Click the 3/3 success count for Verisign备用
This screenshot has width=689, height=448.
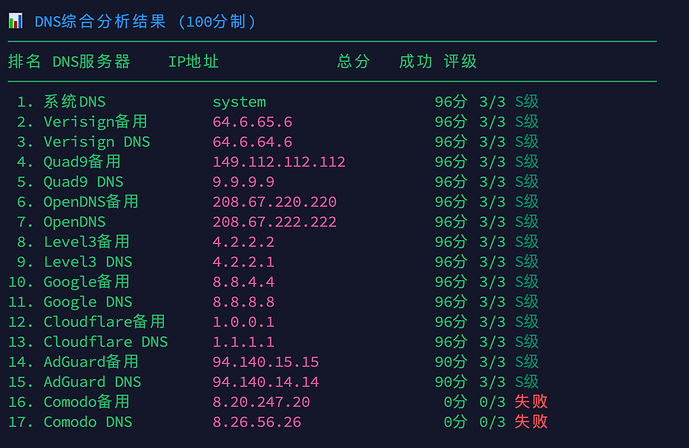(493, 122)
